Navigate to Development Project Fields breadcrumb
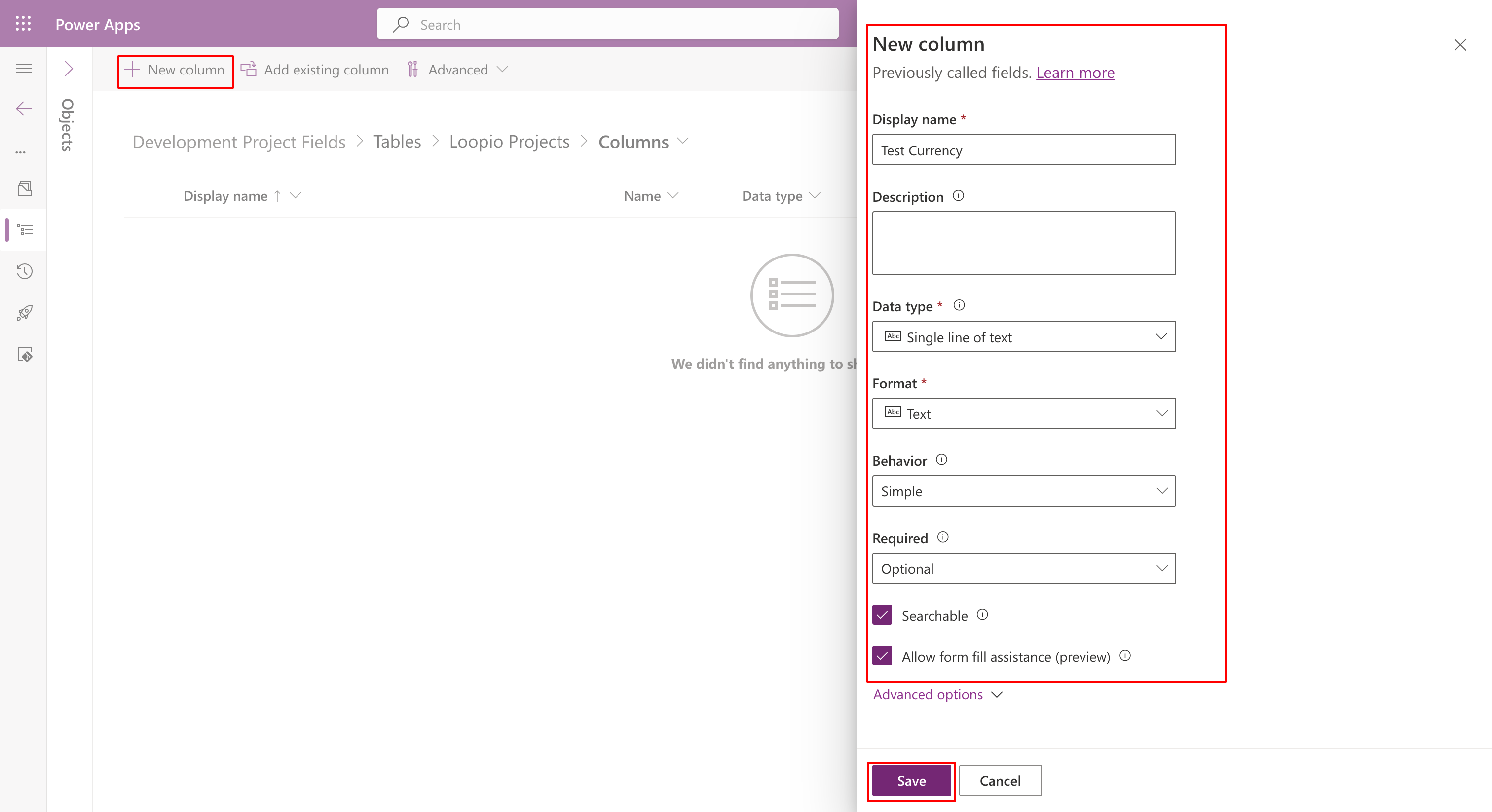1492x812 pixels. pos(239,142)
